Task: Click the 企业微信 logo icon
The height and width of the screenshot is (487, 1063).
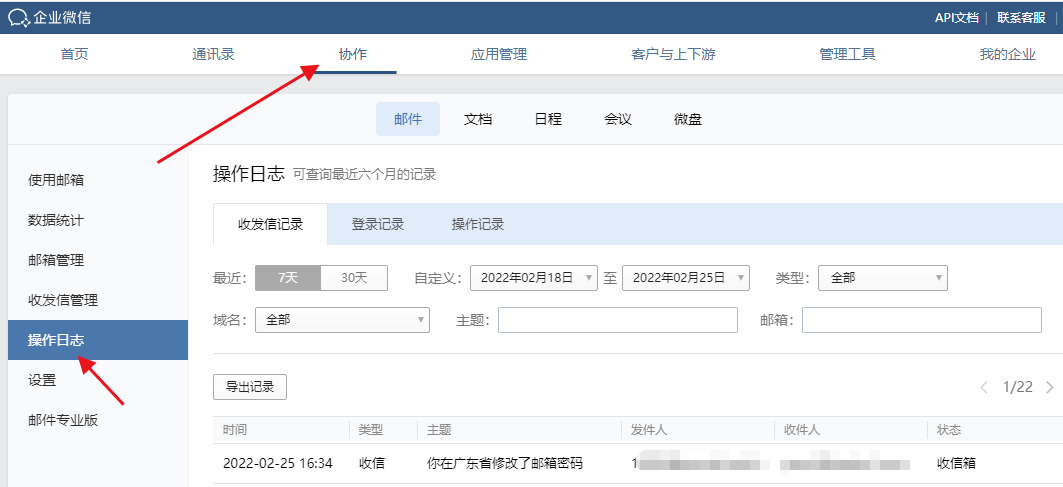Action: click(x=19, y=17)
